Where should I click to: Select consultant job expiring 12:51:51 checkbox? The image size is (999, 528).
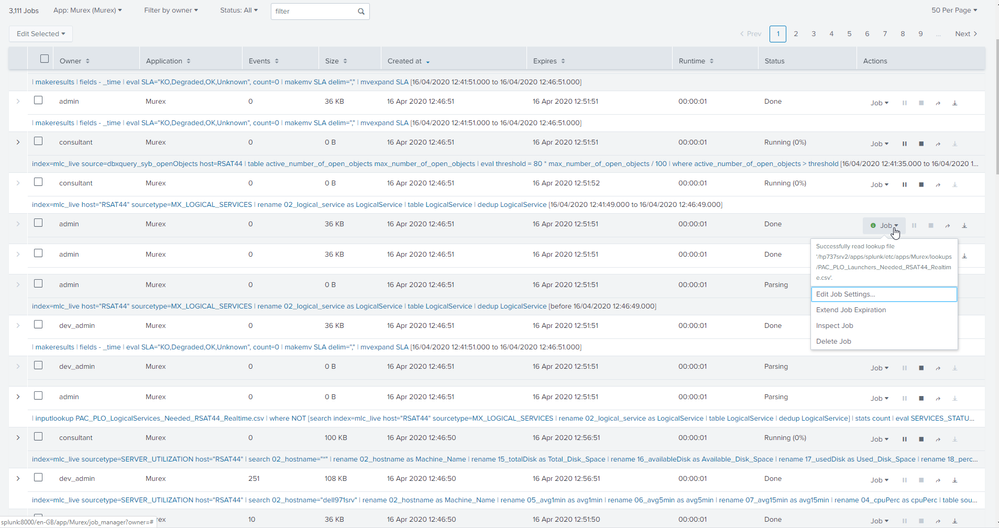38,141
